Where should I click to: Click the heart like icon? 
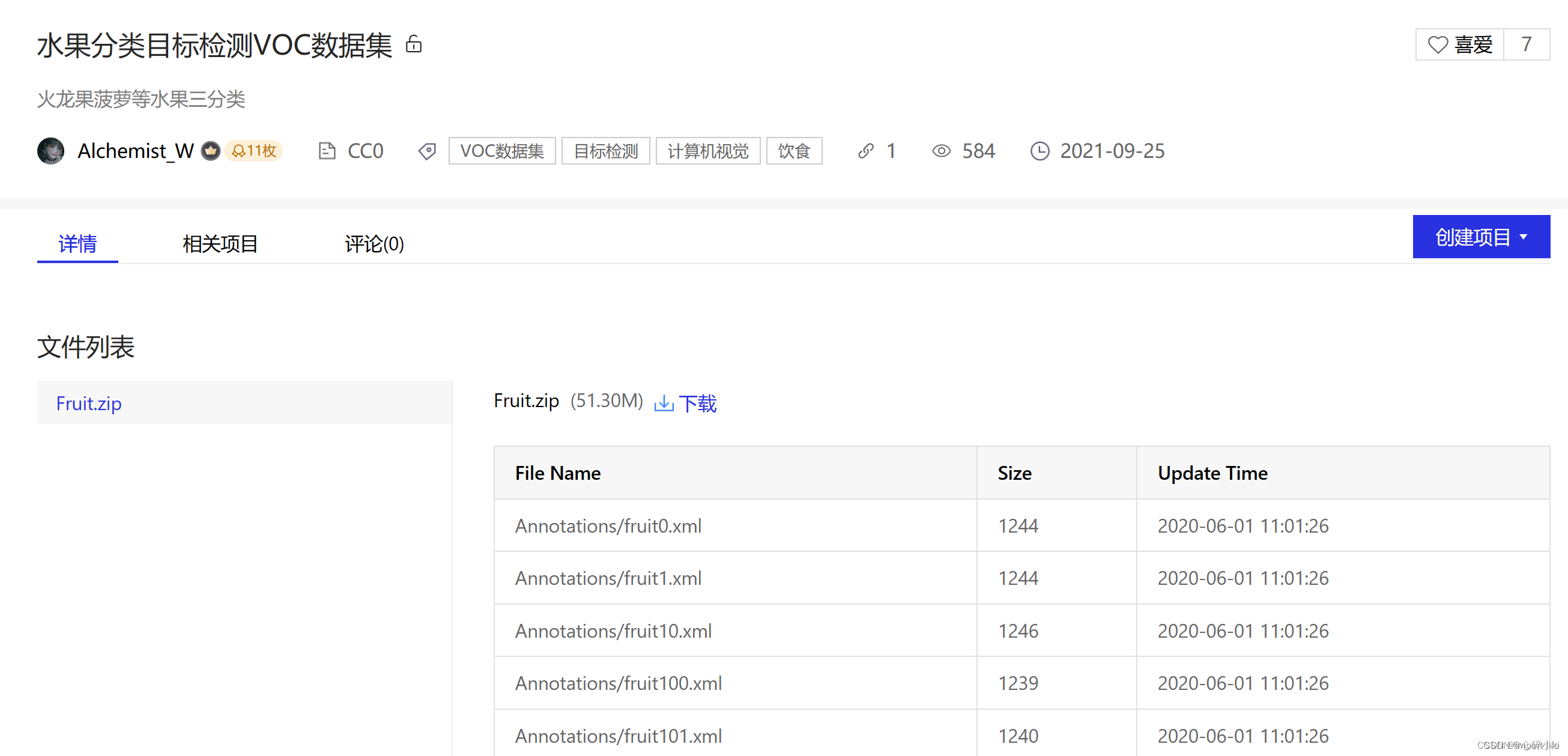pos(1437,44)
